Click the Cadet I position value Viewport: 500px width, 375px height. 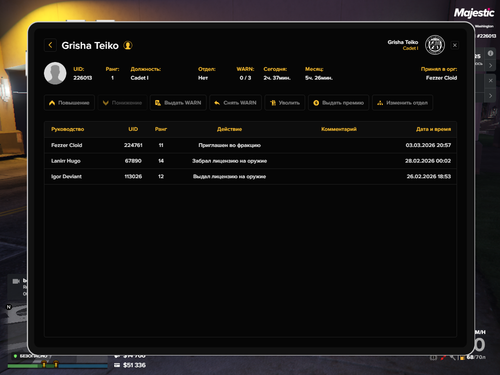[139, 78]
